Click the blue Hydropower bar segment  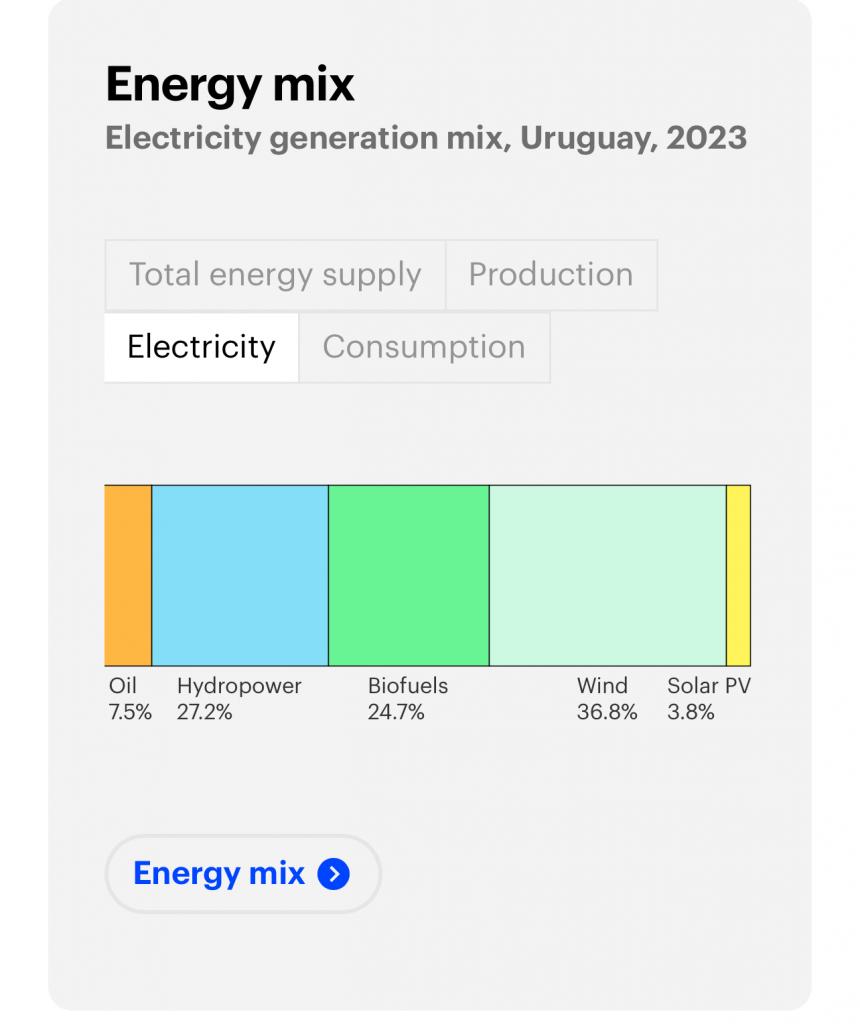coord(240,575)
